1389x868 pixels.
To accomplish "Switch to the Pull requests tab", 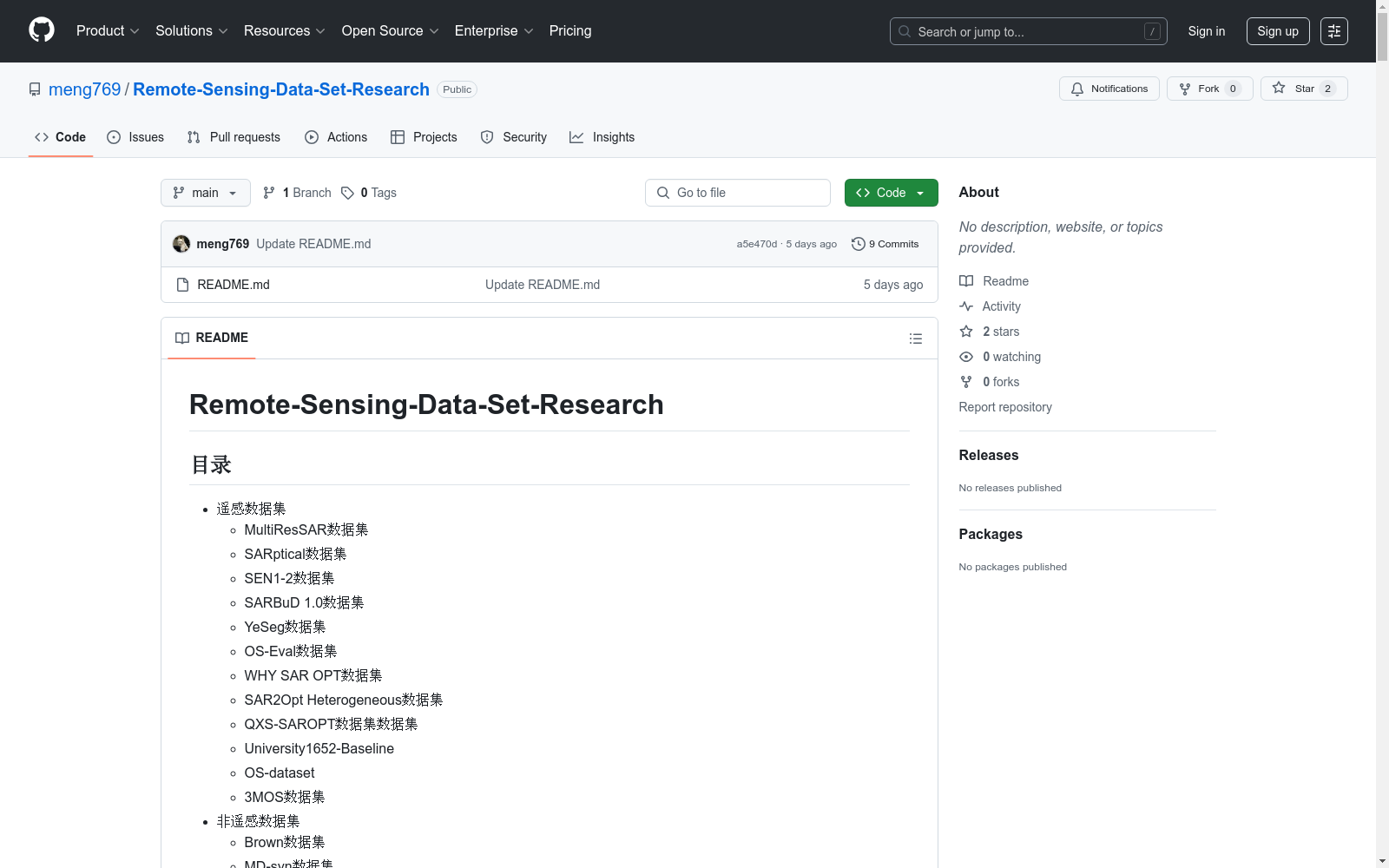I will [x=234, y=137].
